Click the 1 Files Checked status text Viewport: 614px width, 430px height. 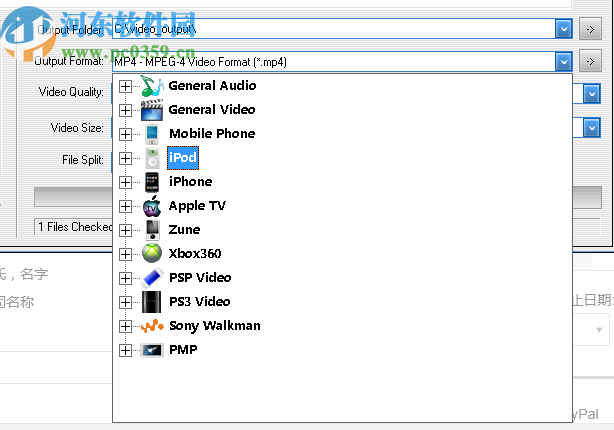point(75,227)
